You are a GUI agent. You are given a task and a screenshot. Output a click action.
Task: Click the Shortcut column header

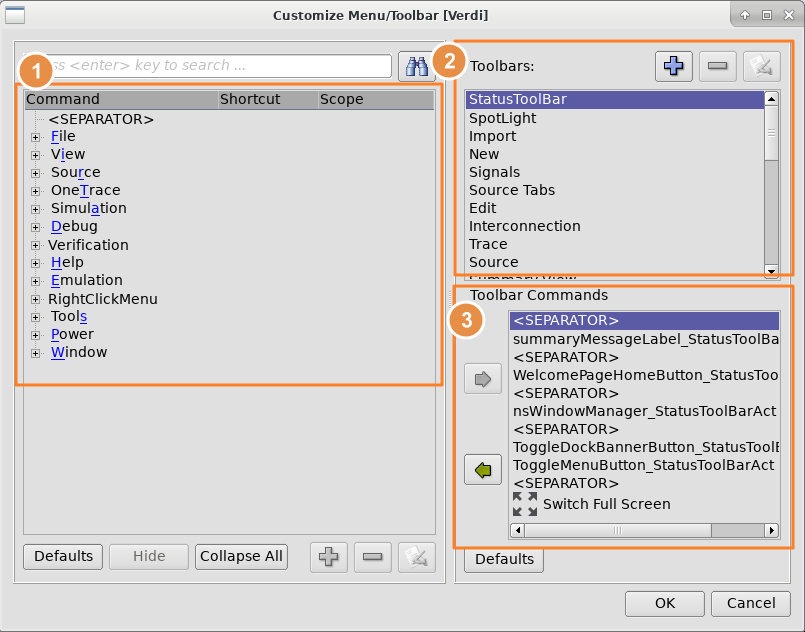pos(250,99)
